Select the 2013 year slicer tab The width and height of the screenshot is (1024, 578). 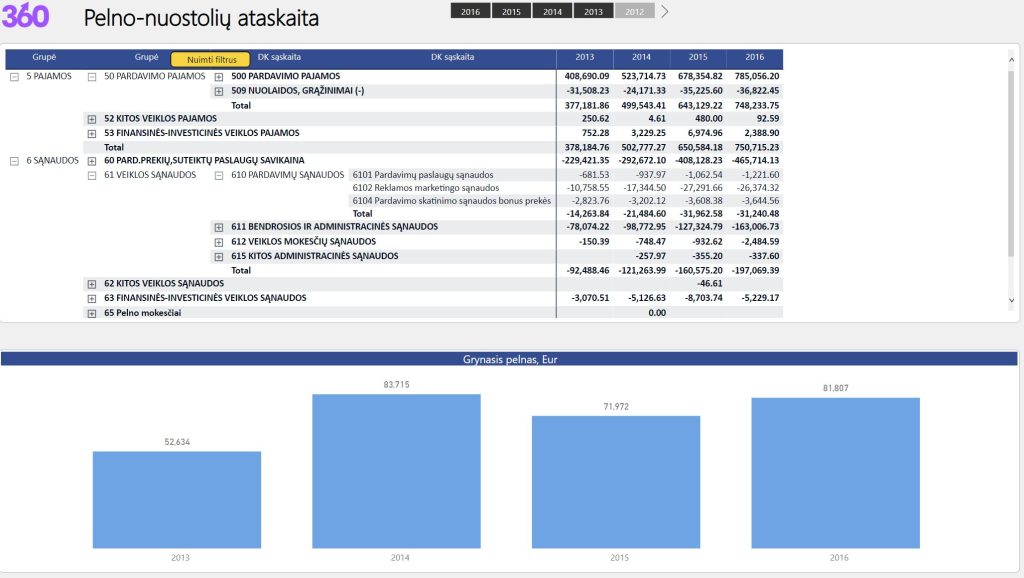click(x=593, y=11)
